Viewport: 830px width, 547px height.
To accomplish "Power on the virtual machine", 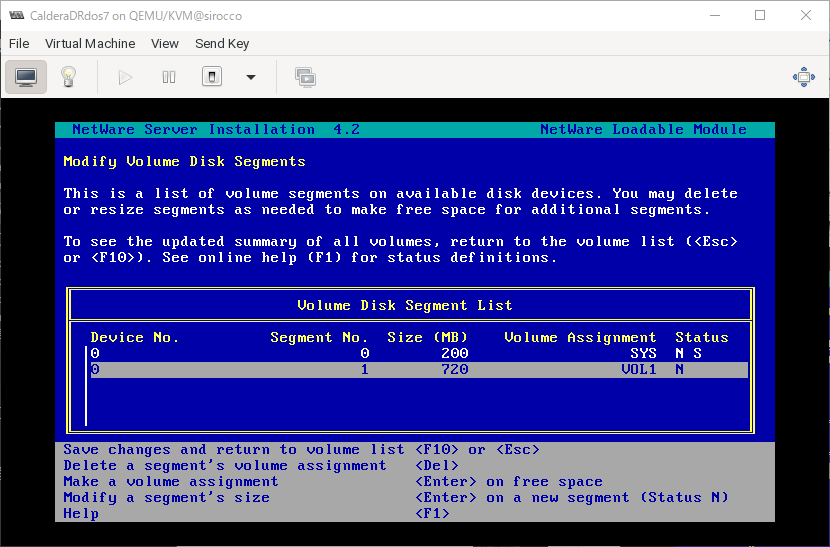I will pyautogui.click(x=125, y=78).
